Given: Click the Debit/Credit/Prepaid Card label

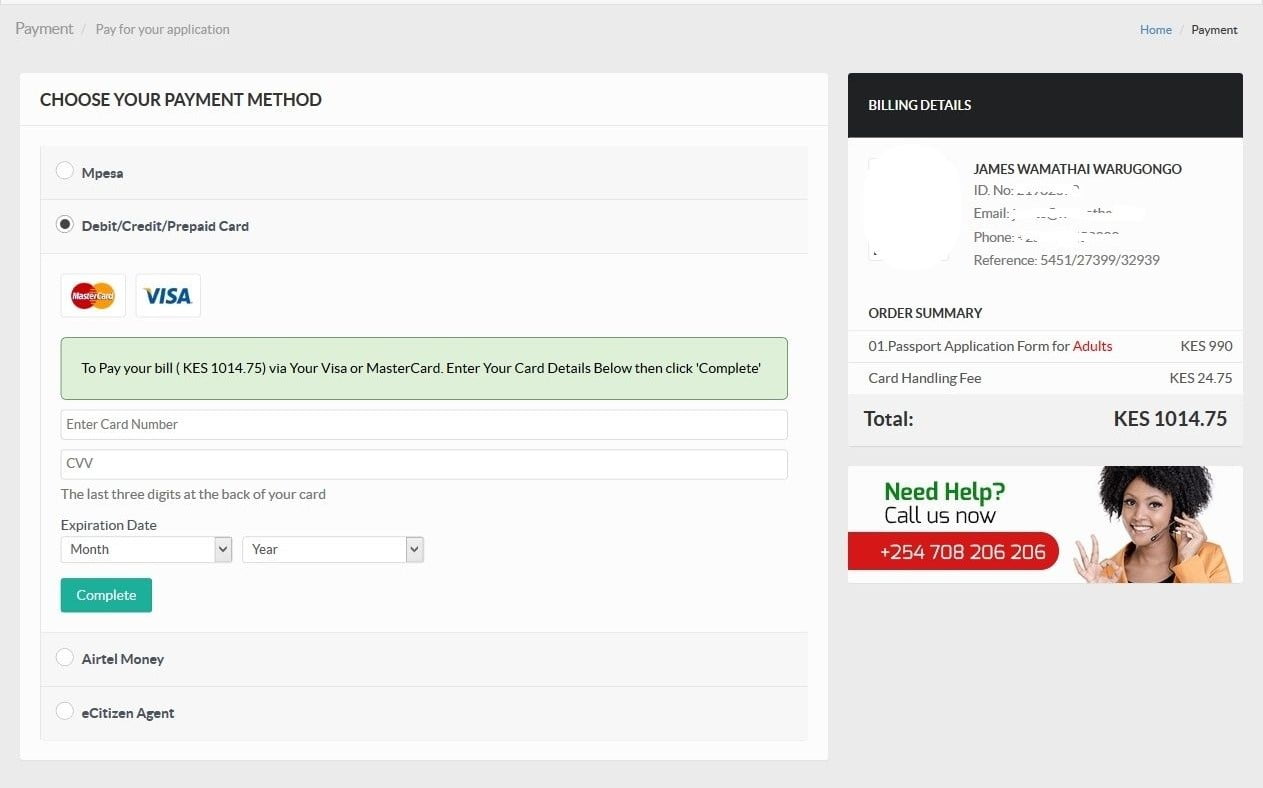Looking at the screenshot, I should pyautogui.click(x=165, y=226).
